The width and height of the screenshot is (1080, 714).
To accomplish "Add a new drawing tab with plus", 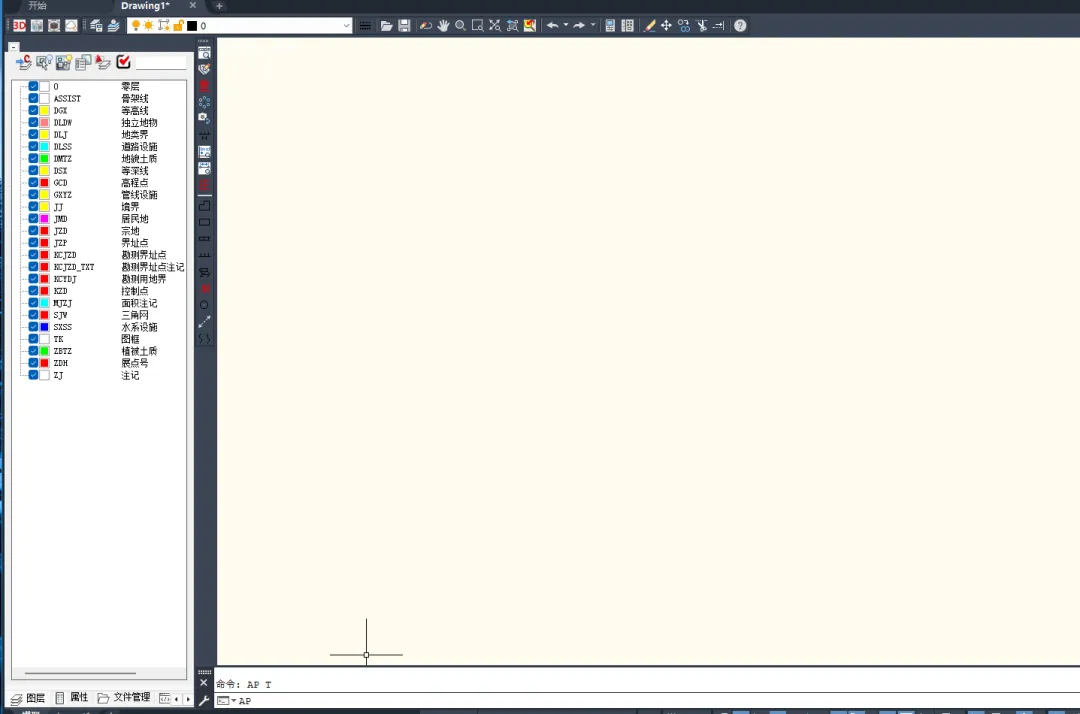I will pos(219,6).
